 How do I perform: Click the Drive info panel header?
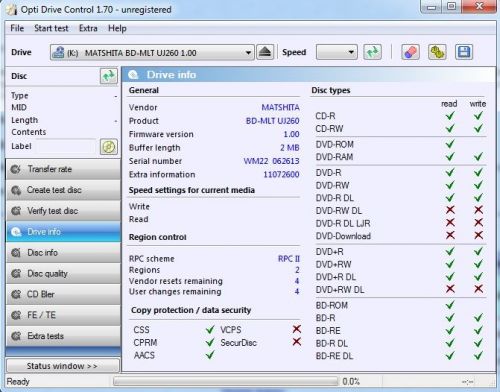309,75
